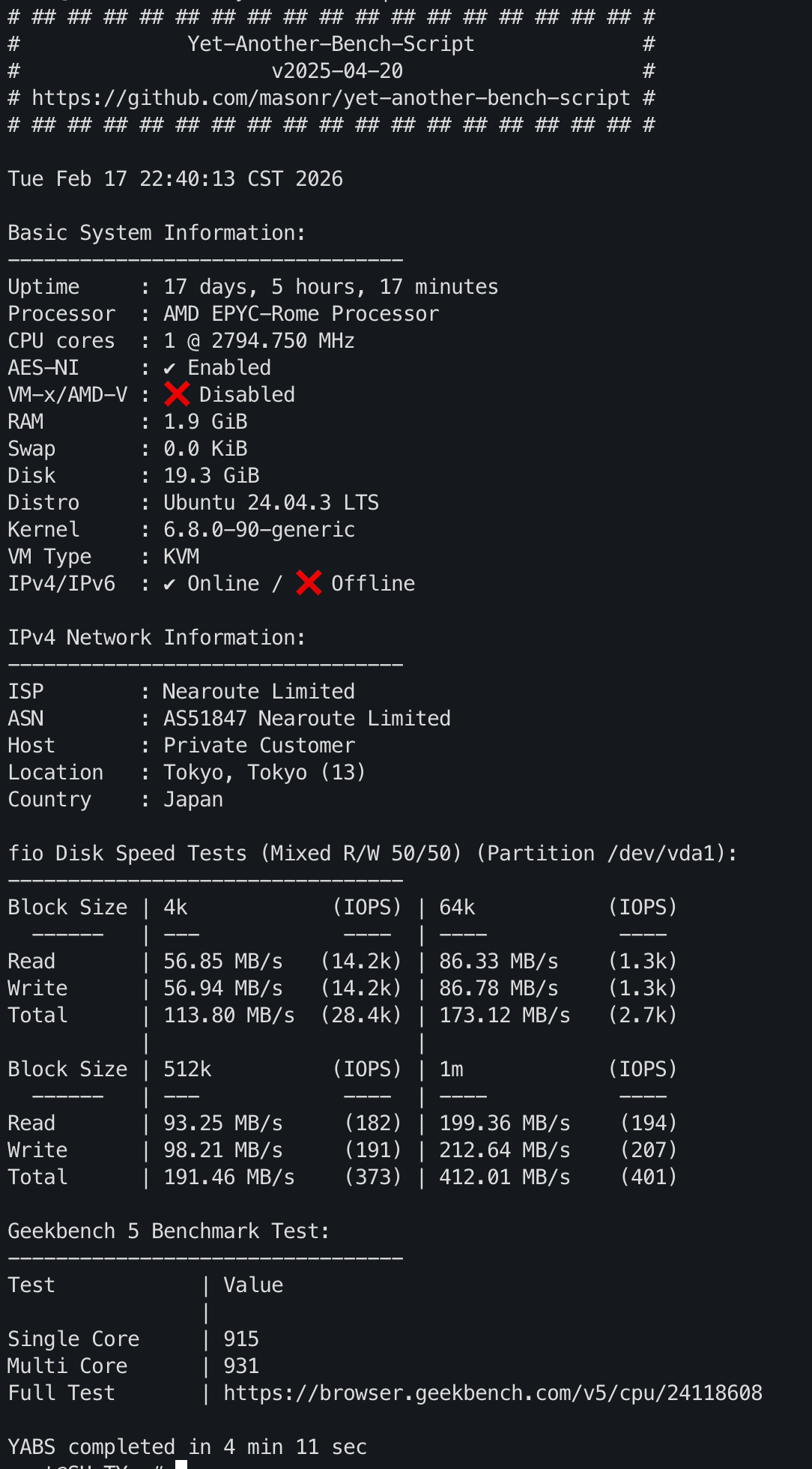Click the Ubuntu 24.04.3 LTS distro text
Image resolution: width=812 pixels, height=1469 pixels.
point(271,503)
